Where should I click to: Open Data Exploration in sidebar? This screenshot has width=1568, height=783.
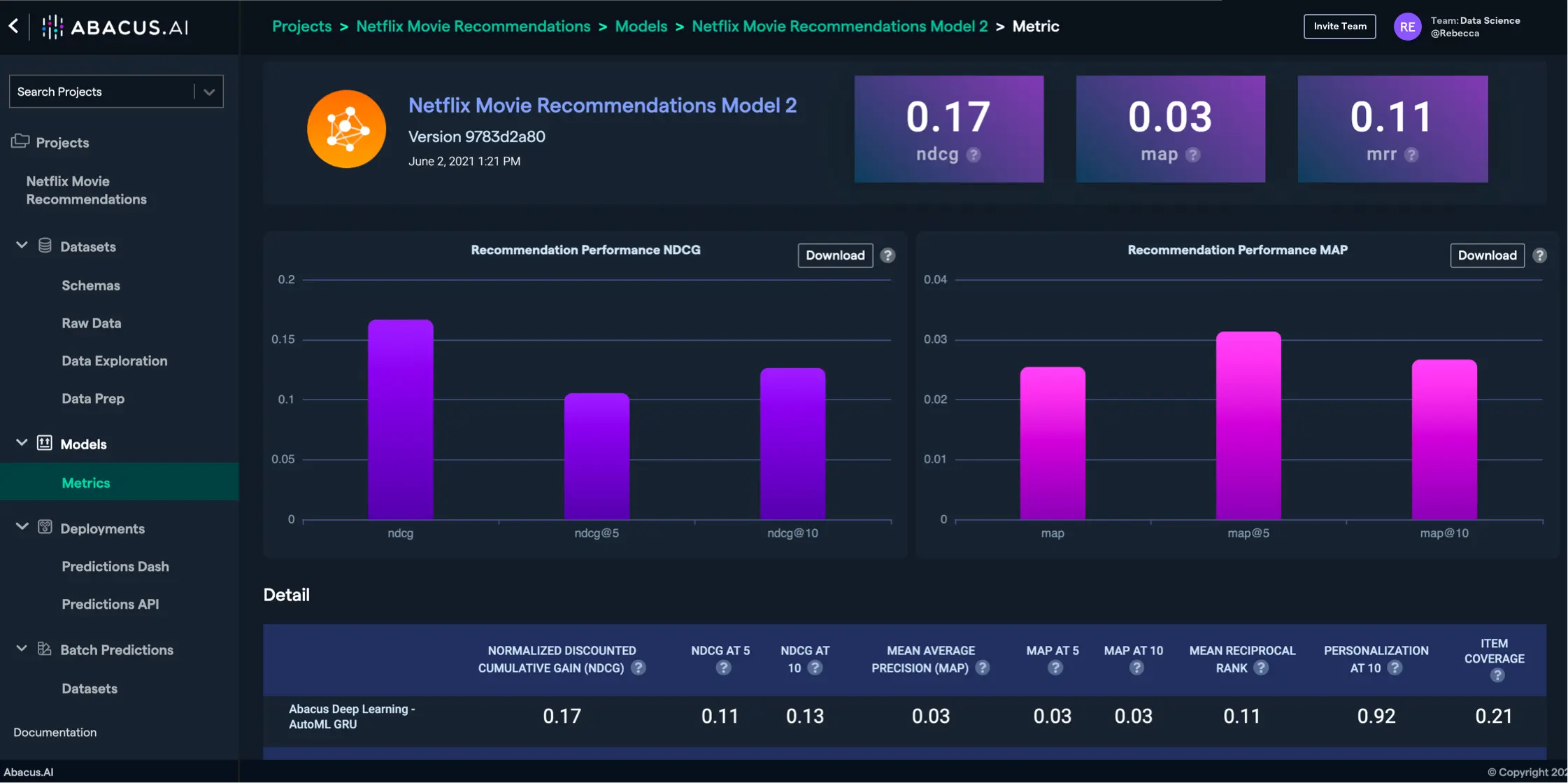(x=115, y=360)
